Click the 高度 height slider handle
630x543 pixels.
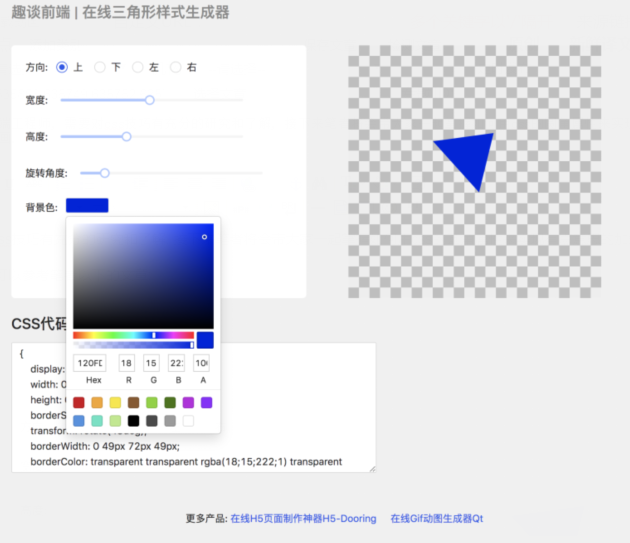pyautogui.click(x=126, y=136)
